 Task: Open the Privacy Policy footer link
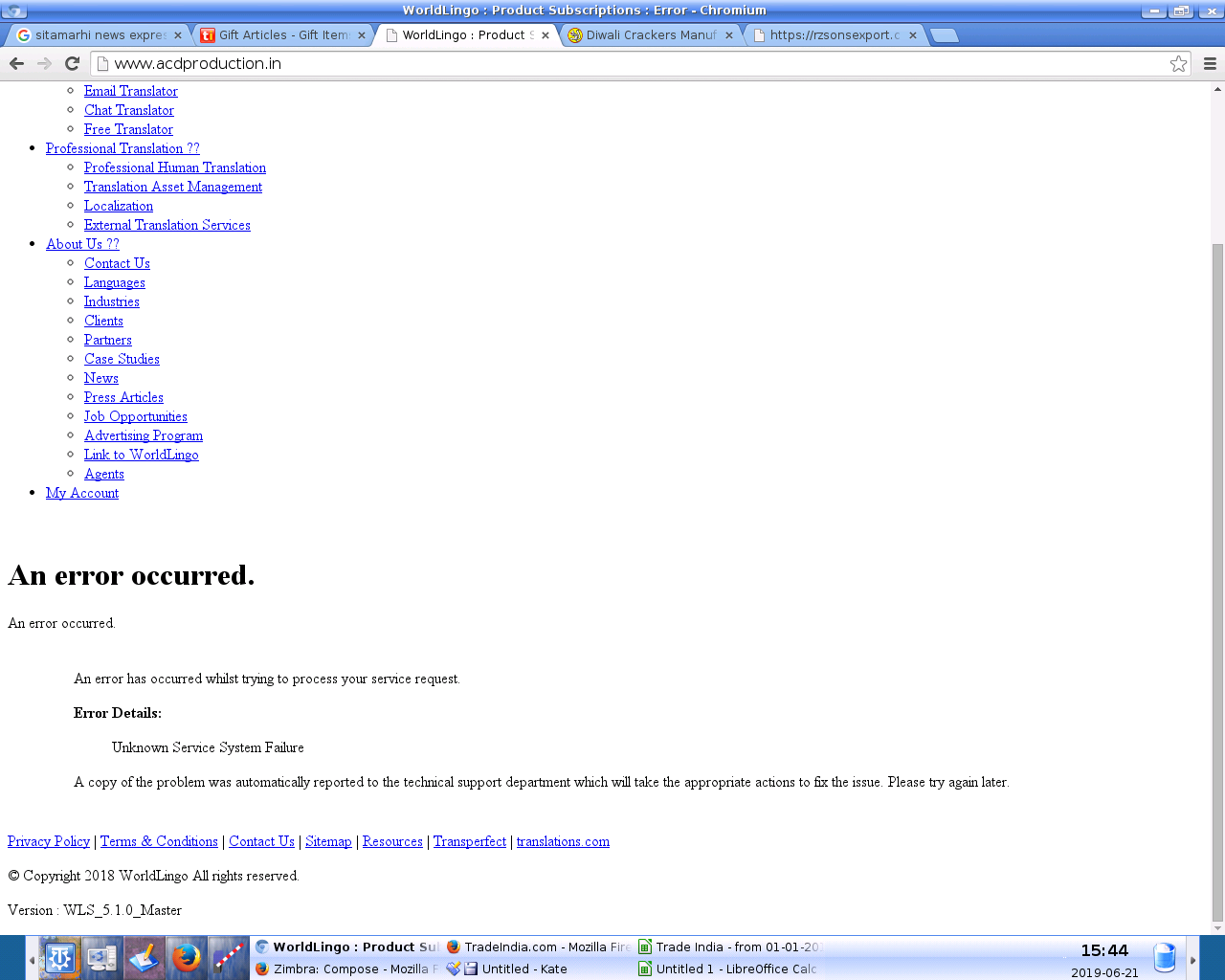point(49,841)
